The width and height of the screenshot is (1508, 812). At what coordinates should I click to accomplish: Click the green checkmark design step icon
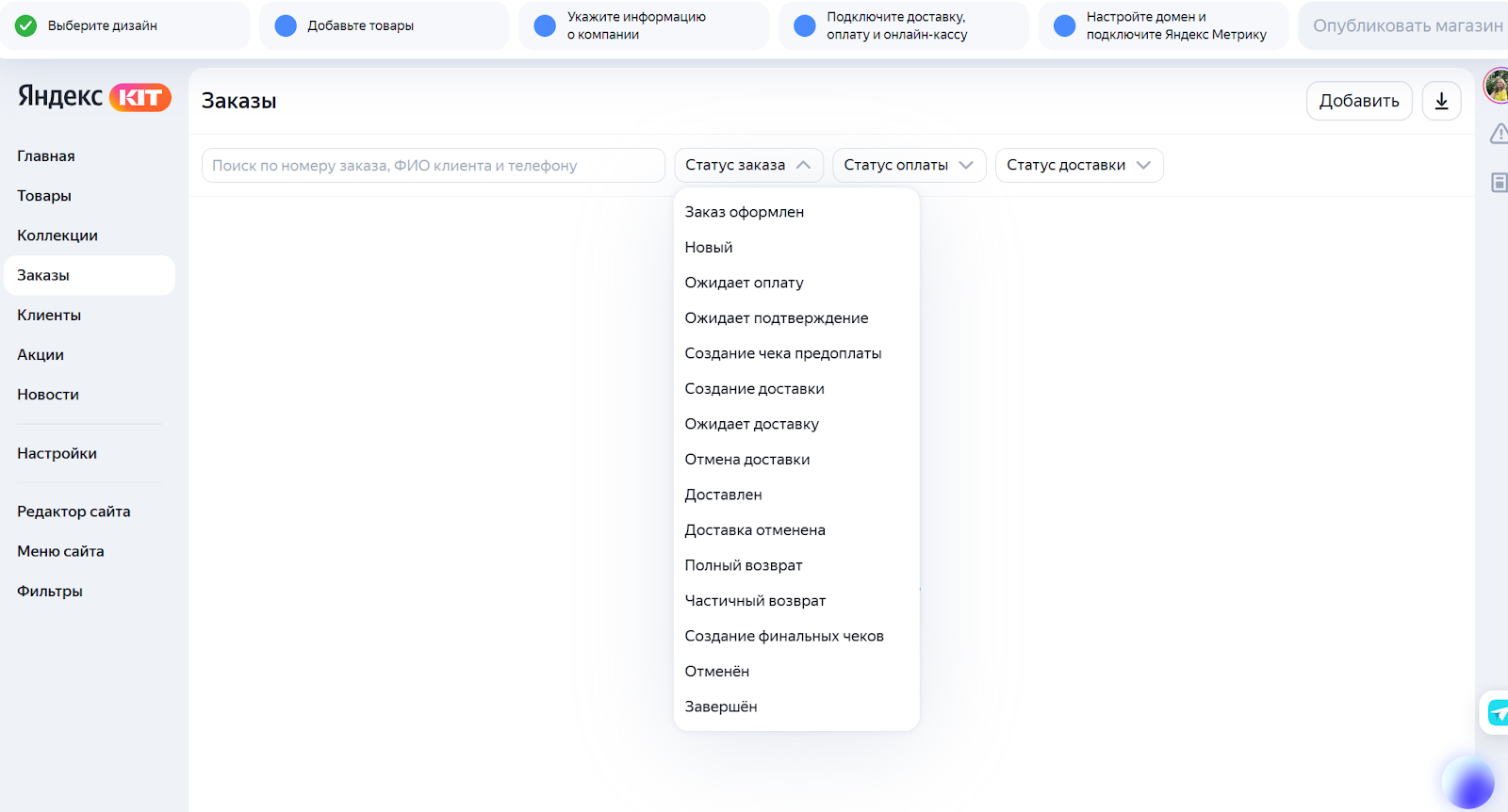(x=26, y=25)
